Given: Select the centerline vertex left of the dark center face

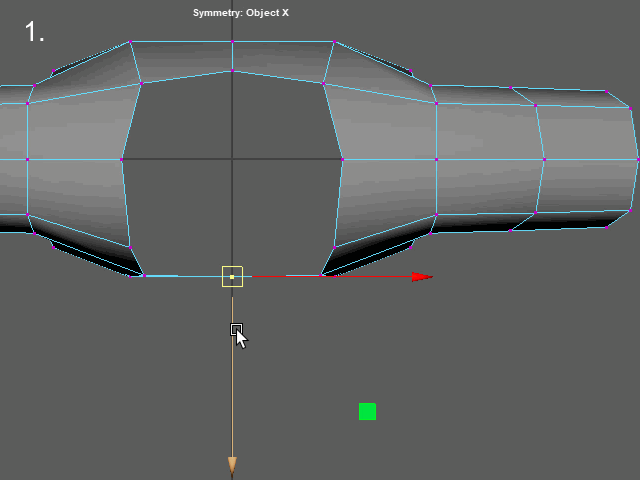Looking at the screenshot, I should [x=122, y=159].
